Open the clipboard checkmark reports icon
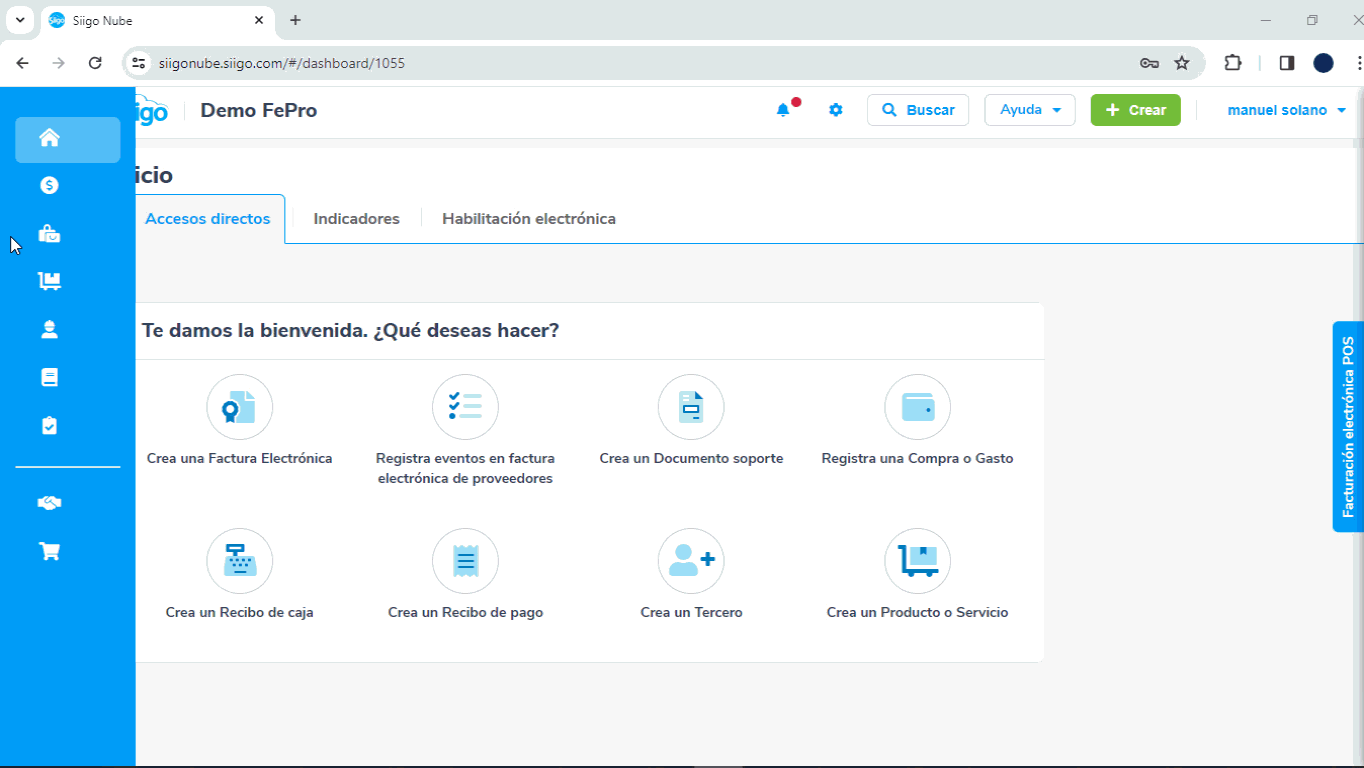Screen dimensions: 1364x768 coord(49,425)
